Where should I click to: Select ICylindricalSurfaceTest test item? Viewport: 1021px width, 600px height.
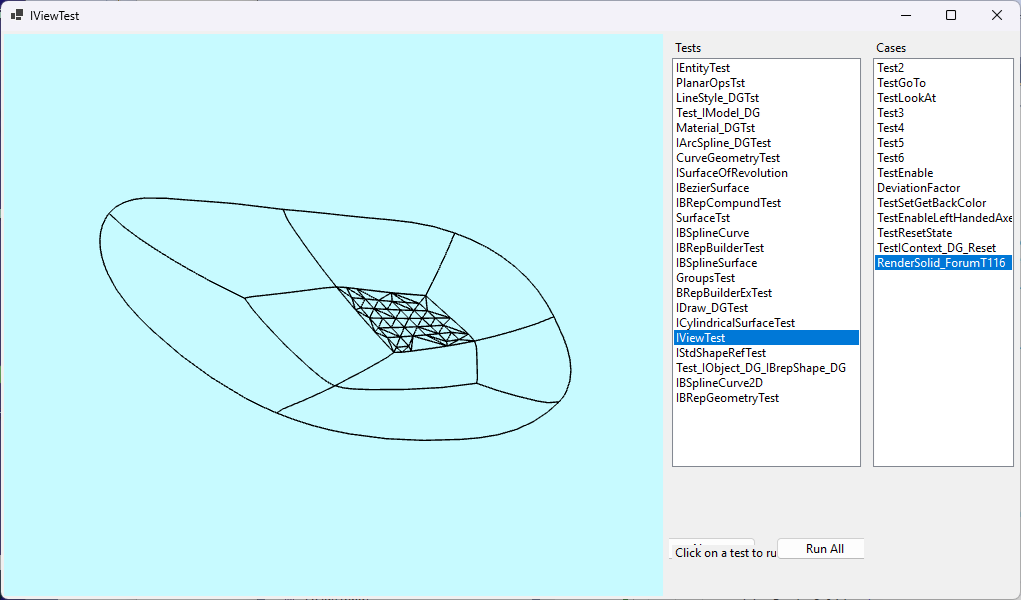tap(735, 323)
